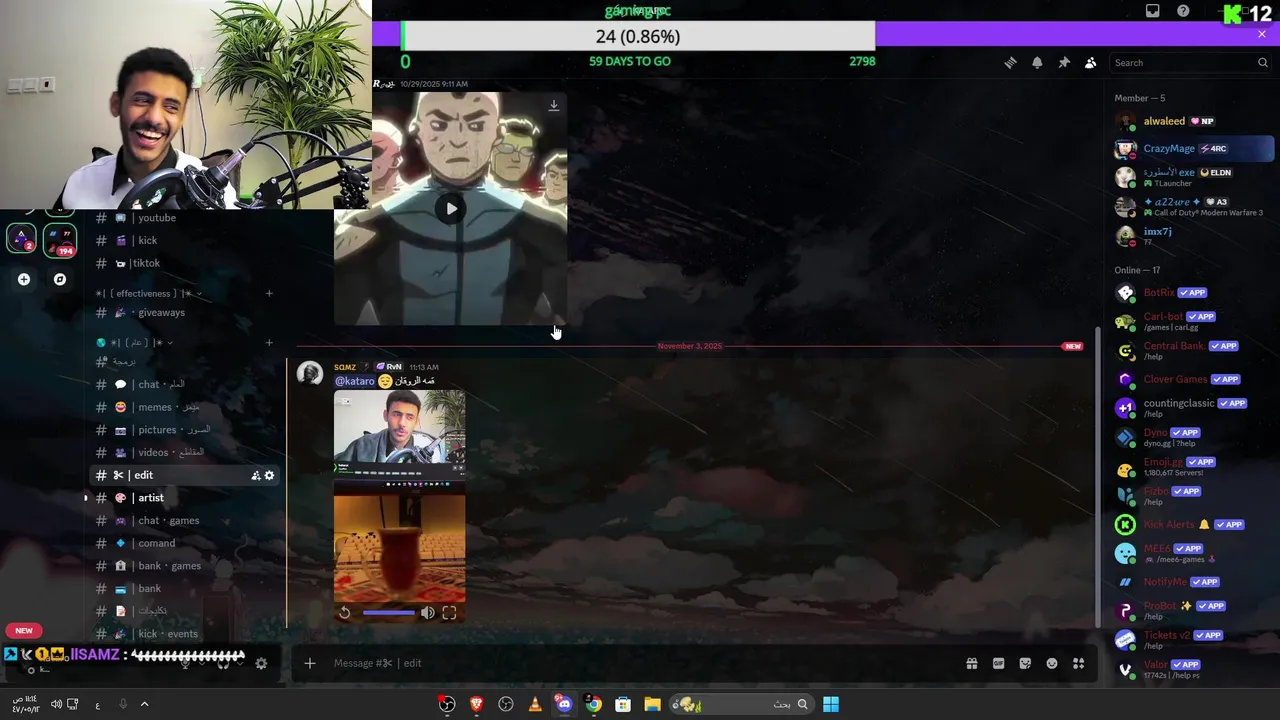Add a server with plus button
Image resolution: width=1280 pixels, height=720 pixels.
coord(24,279)
